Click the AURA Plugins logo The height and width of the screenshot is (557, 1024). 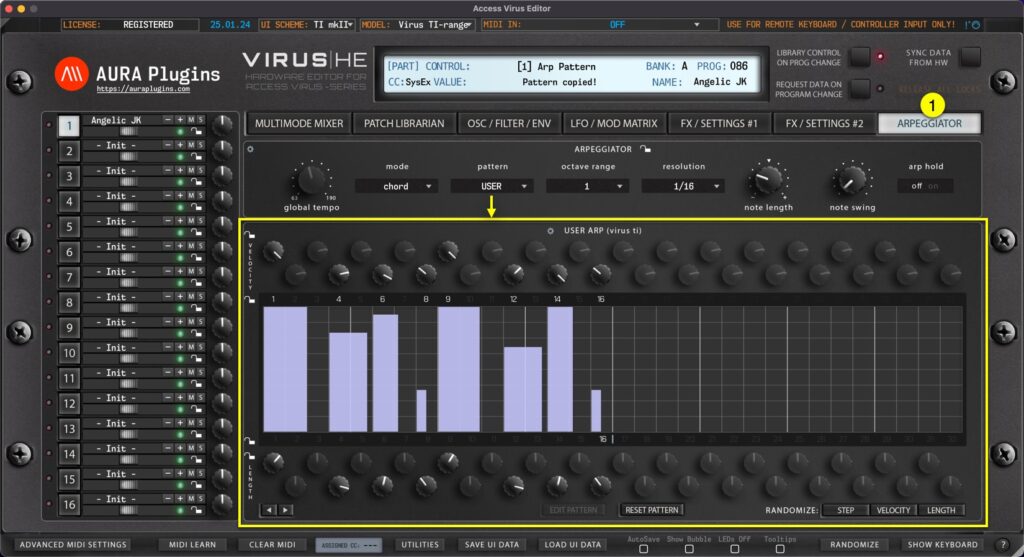click(x=71, y=73)
